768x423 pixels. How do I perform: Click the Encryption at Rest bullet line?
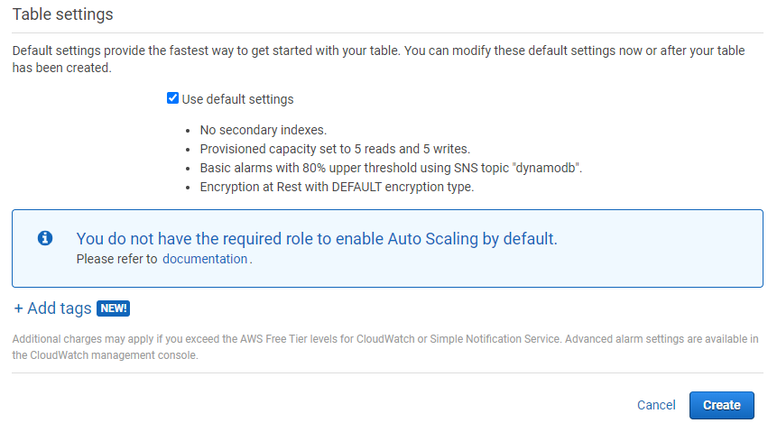tap(336, 187)
